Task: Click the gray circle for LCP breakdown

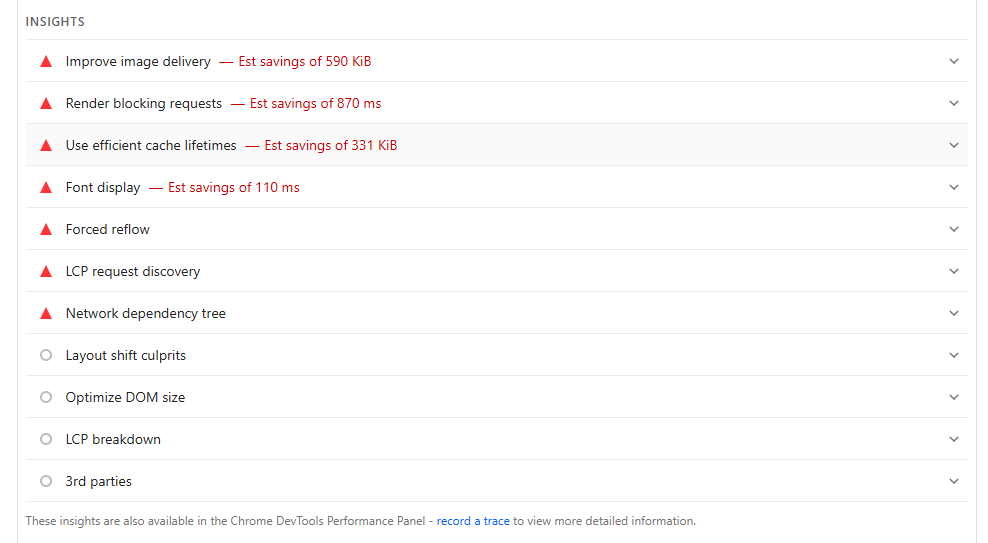Action: pyautogui.click(x=46, y=439)
